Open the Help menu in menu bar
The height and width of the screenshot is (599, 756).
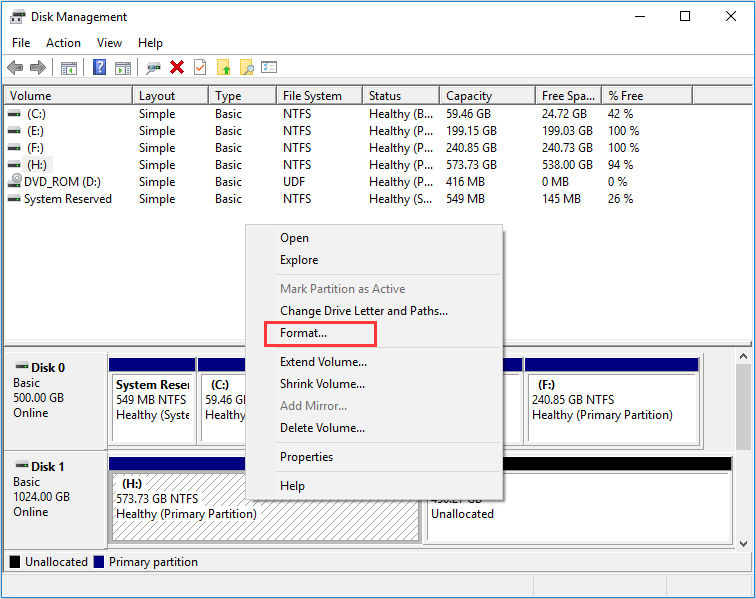pos(150,43)
